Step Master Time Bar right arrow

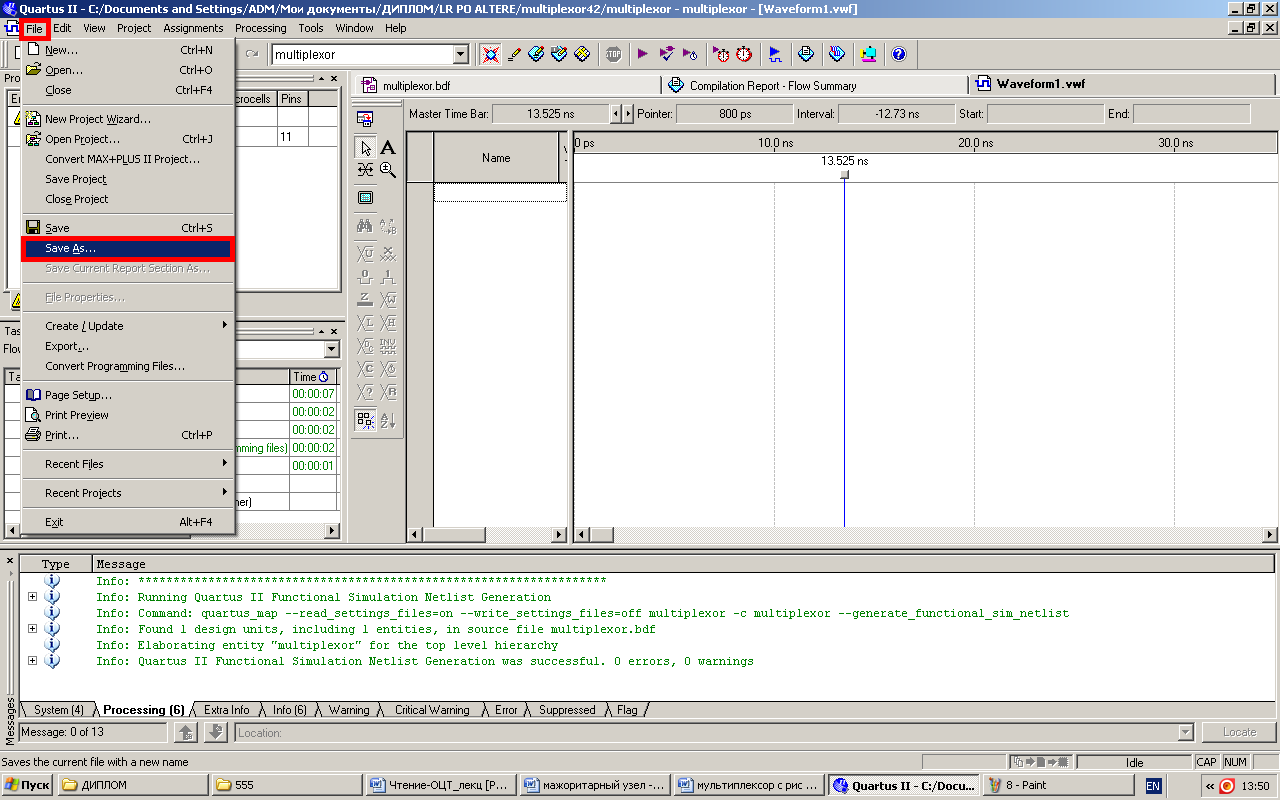click(x=628, y=114)
